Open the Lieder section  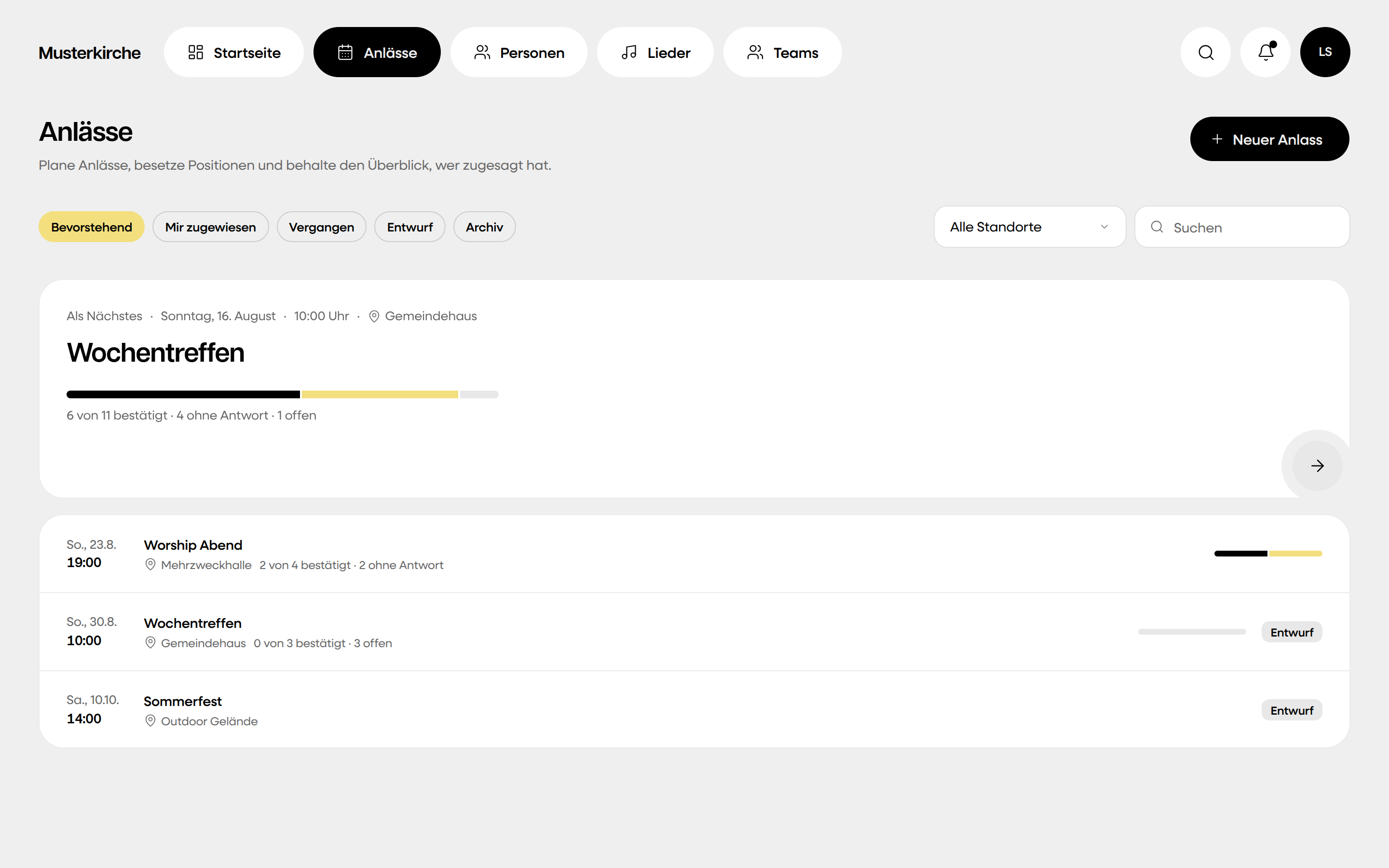[655, 52]
